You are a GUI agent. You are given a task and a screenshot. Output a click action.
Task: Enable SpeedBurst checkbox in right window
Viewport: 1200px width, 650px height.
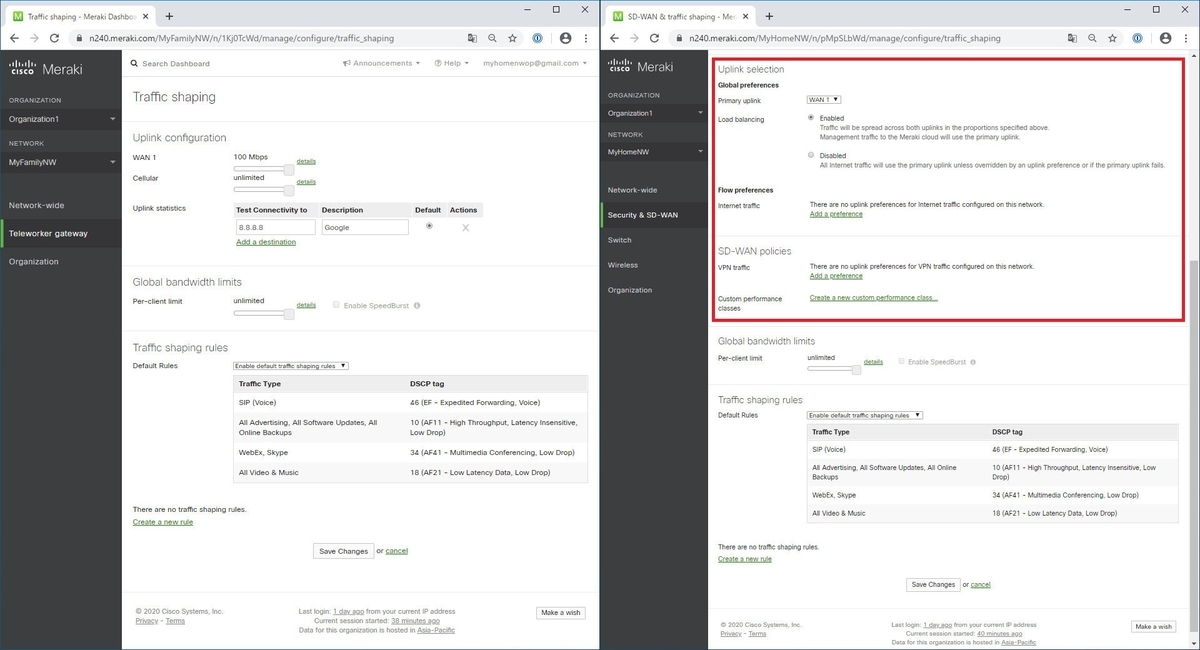(x=902, y=361)
